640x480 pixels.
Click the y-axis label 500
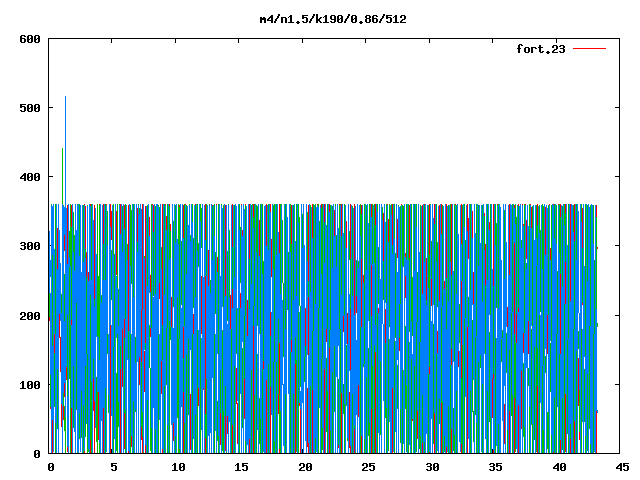[30, 108]
